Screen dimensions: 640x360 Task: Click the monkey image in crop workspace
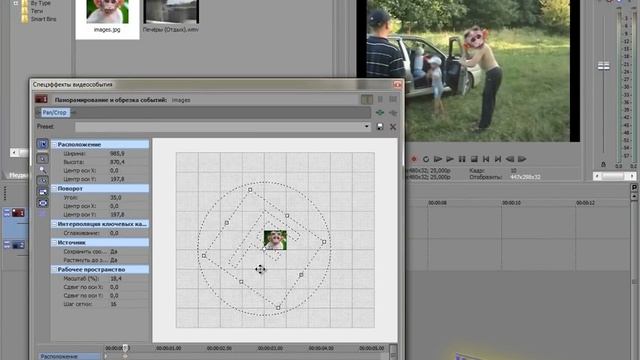pyautogui.click(x=275, y=240)
